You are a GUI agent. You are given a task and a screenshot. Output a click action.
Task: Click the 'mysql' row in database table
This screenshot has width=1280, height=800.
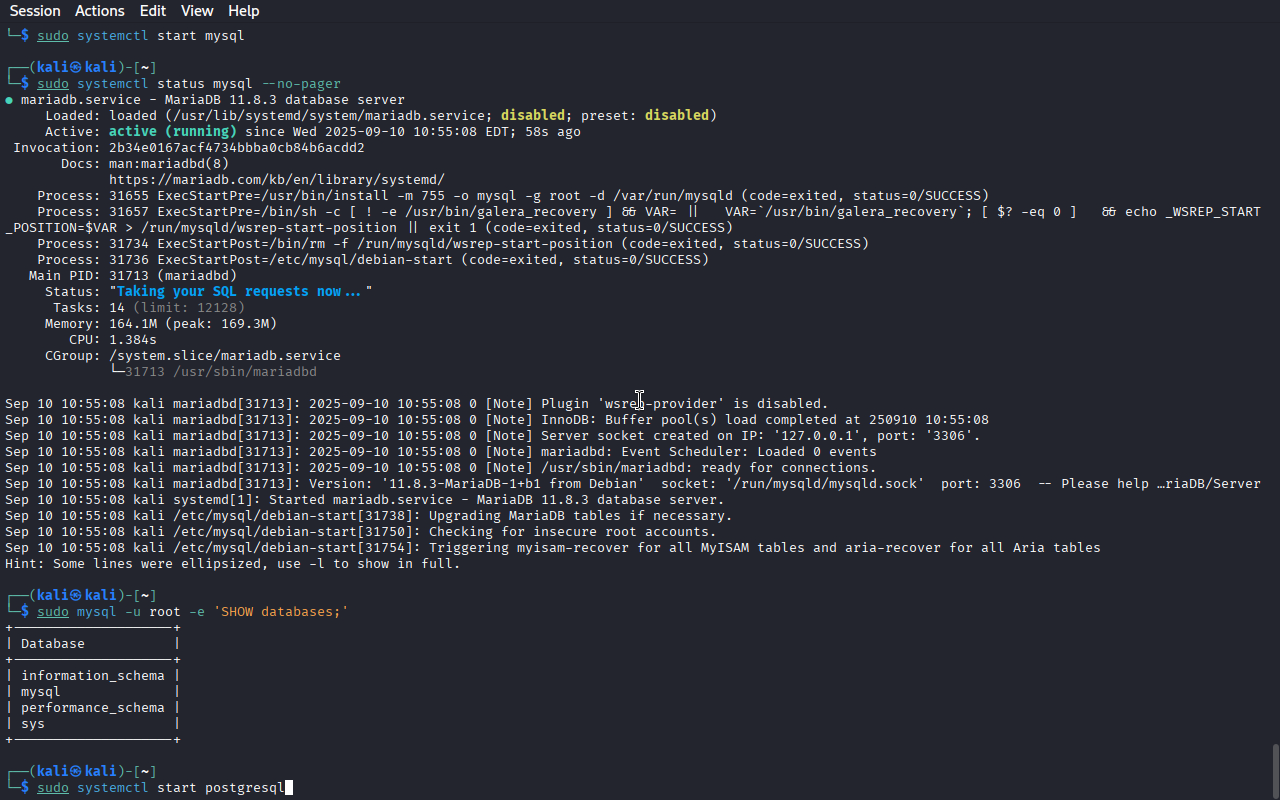tap(41, 692)
